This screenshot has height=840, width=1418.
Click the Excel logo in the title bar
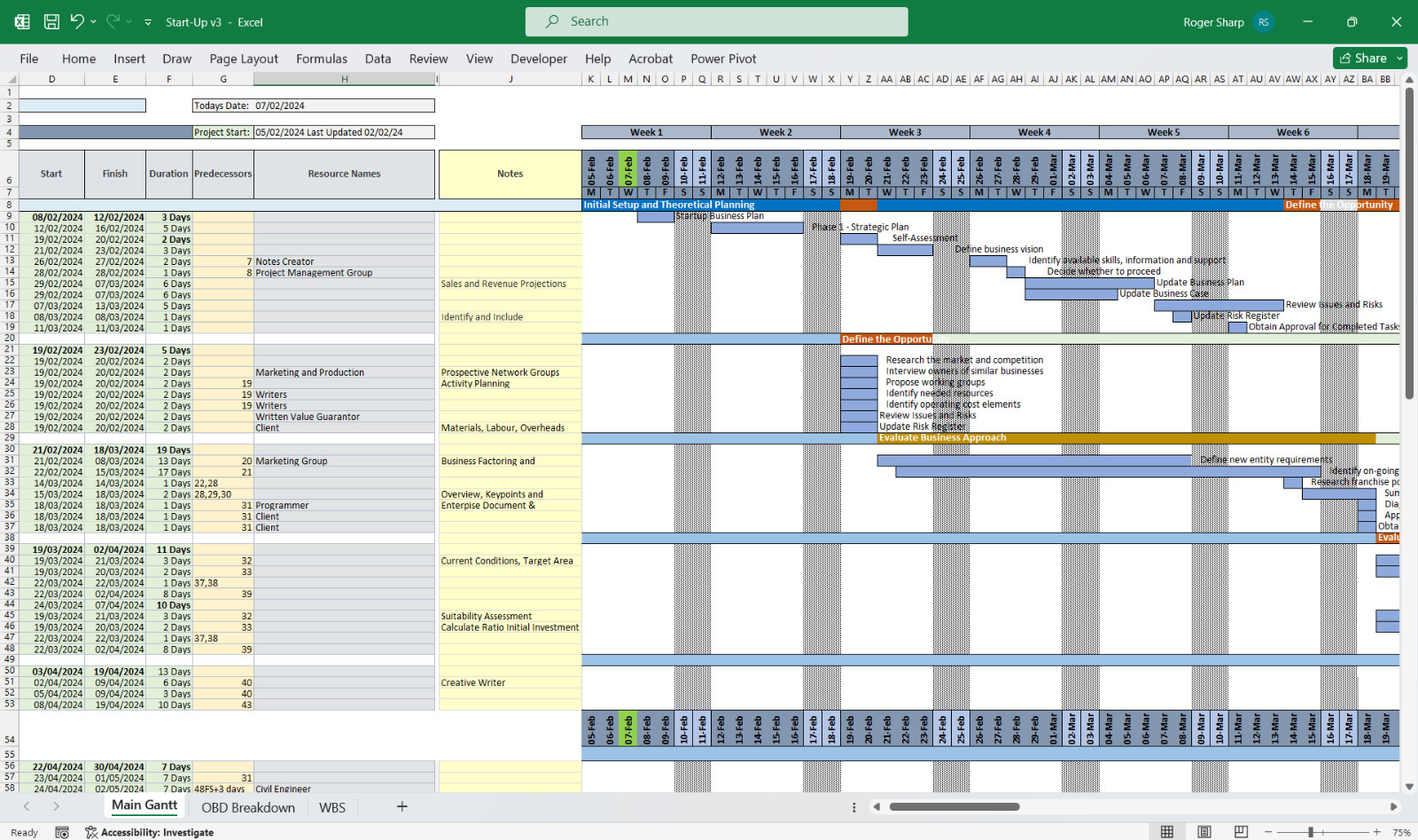[x=22, y=22]
